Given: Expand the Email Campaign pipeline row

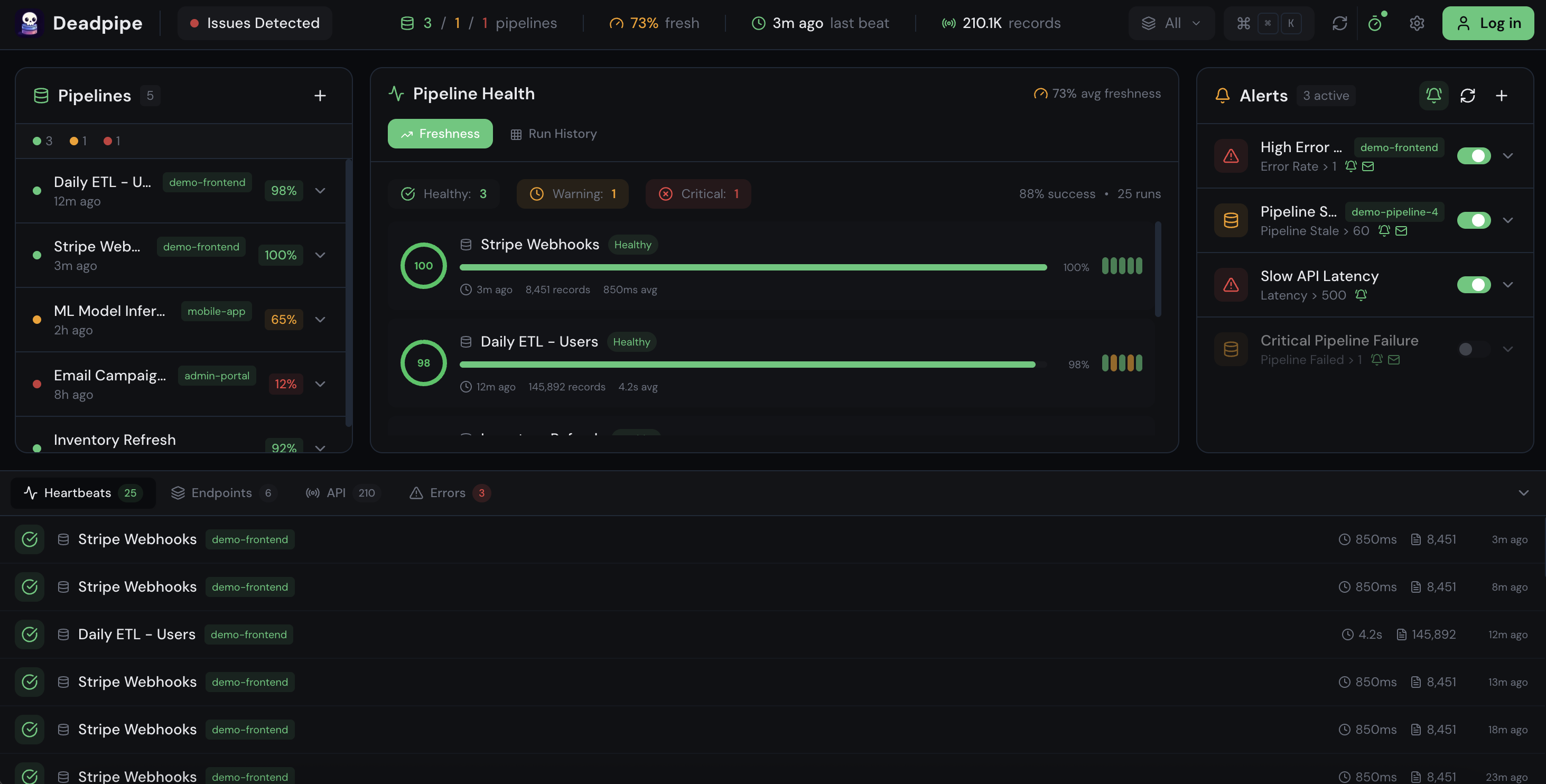Looking at the screenshot, I should (320, 384).
